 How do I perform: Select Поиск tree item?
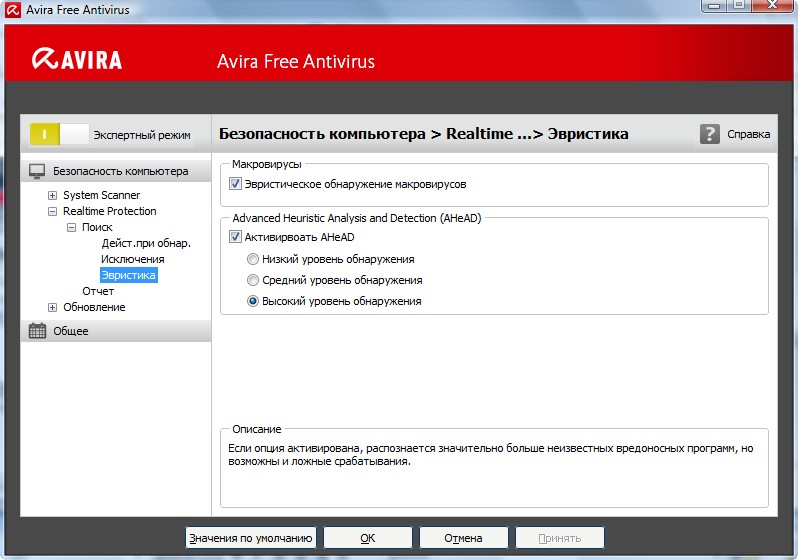click(97, 227)
